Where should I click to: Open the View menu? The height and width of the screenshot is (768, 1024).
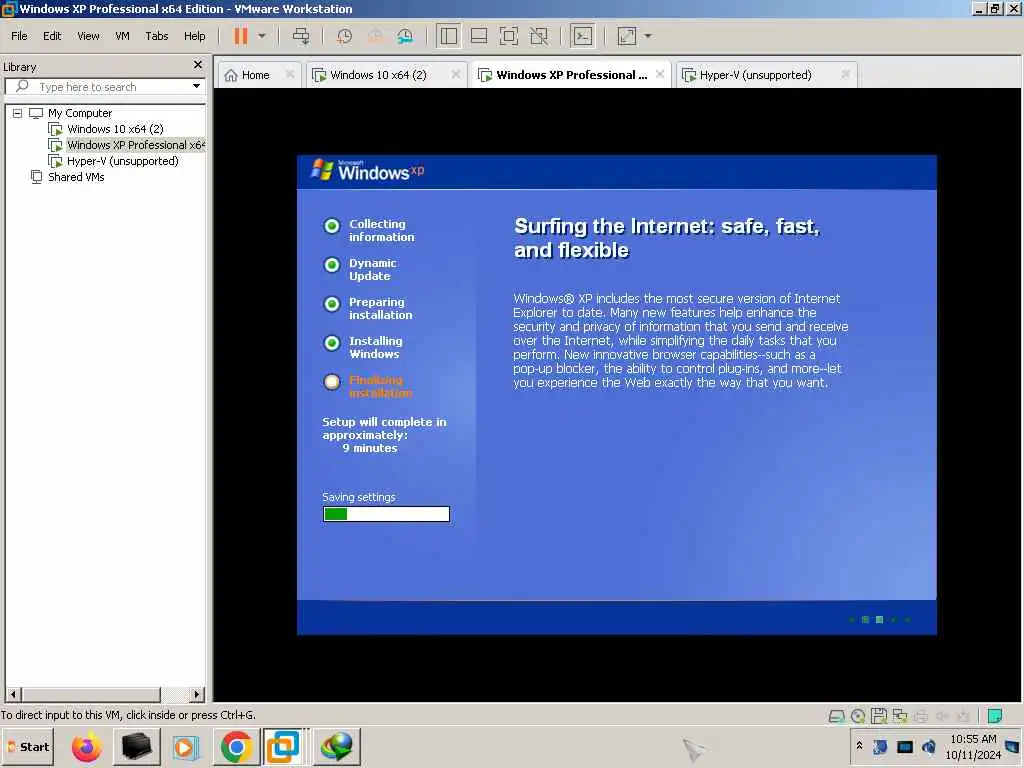click(x=88, y=36)
